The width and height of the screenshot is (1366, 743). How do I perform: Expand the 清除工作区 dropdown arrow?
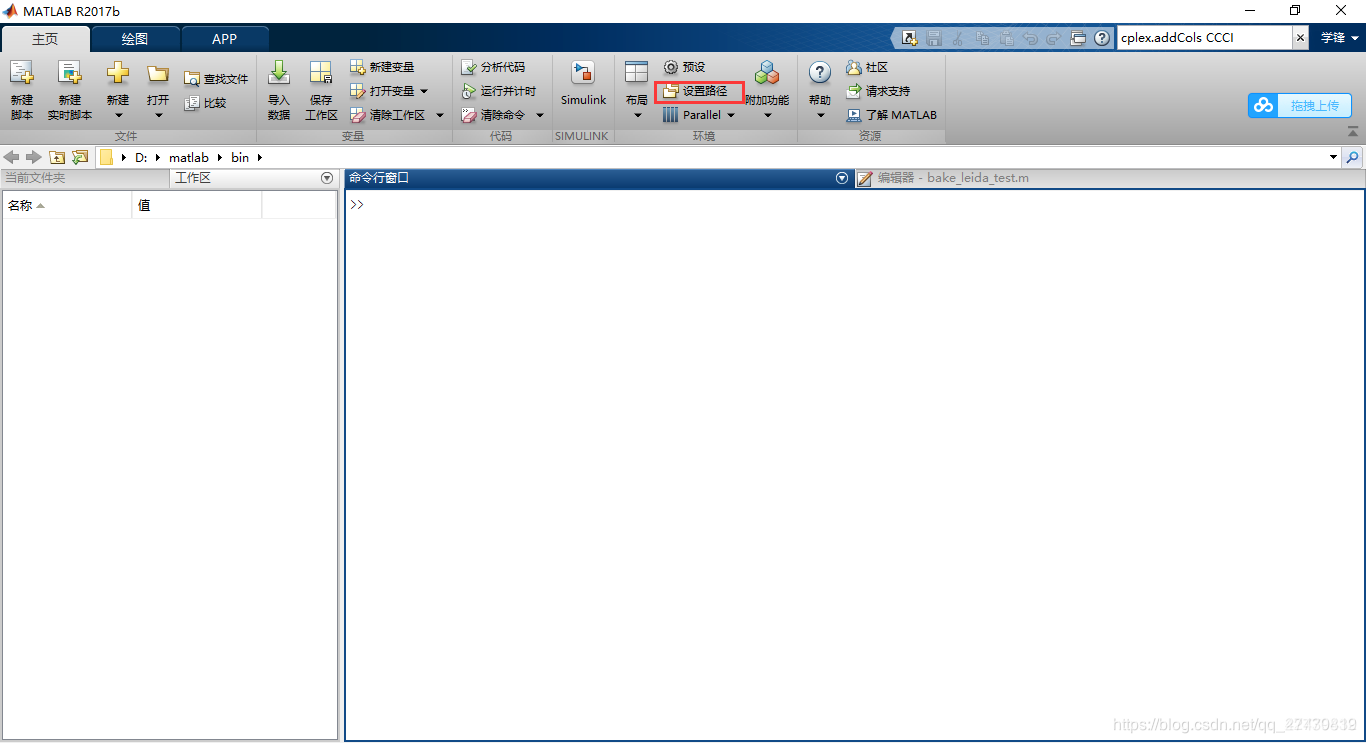(x=440, y=115)
